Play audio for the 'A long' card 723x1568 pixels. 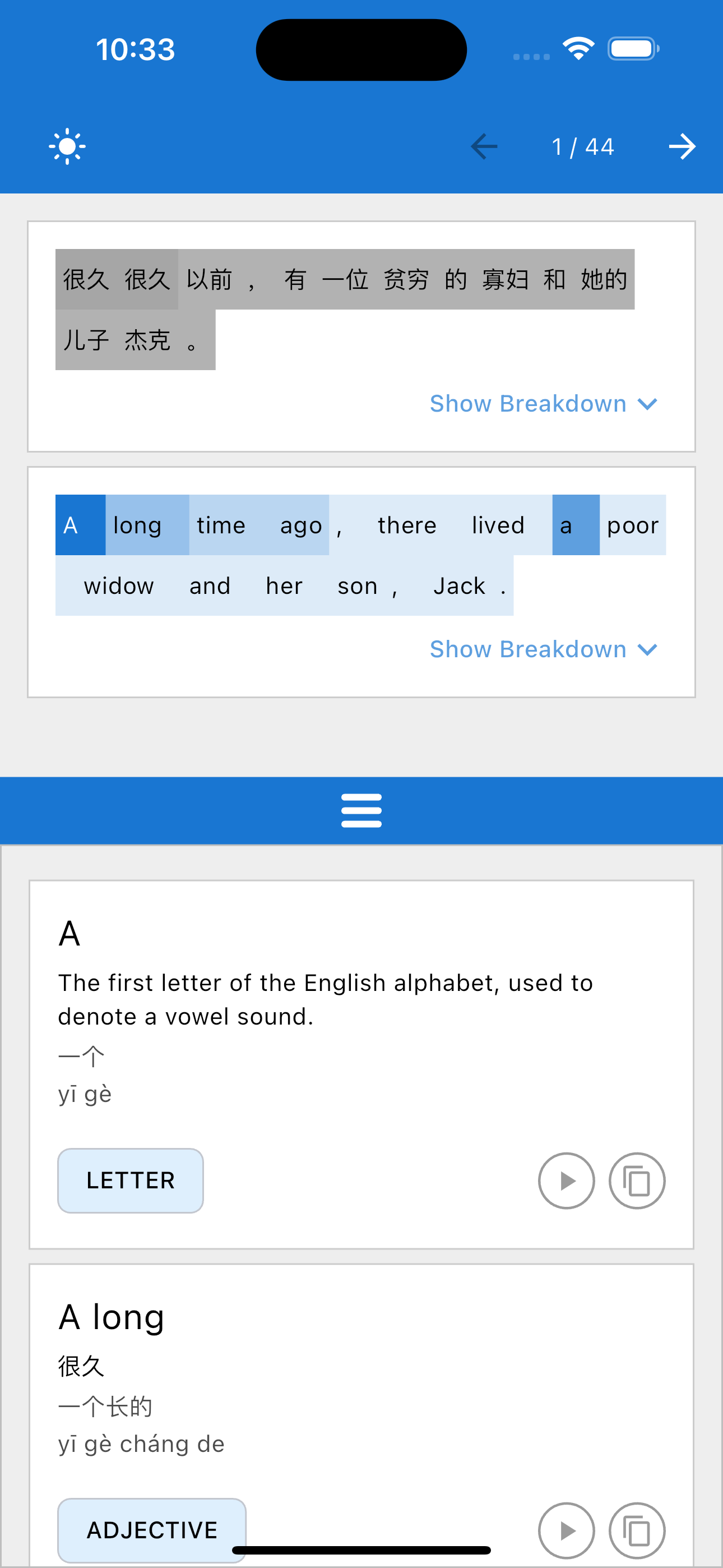(566, 1530)
